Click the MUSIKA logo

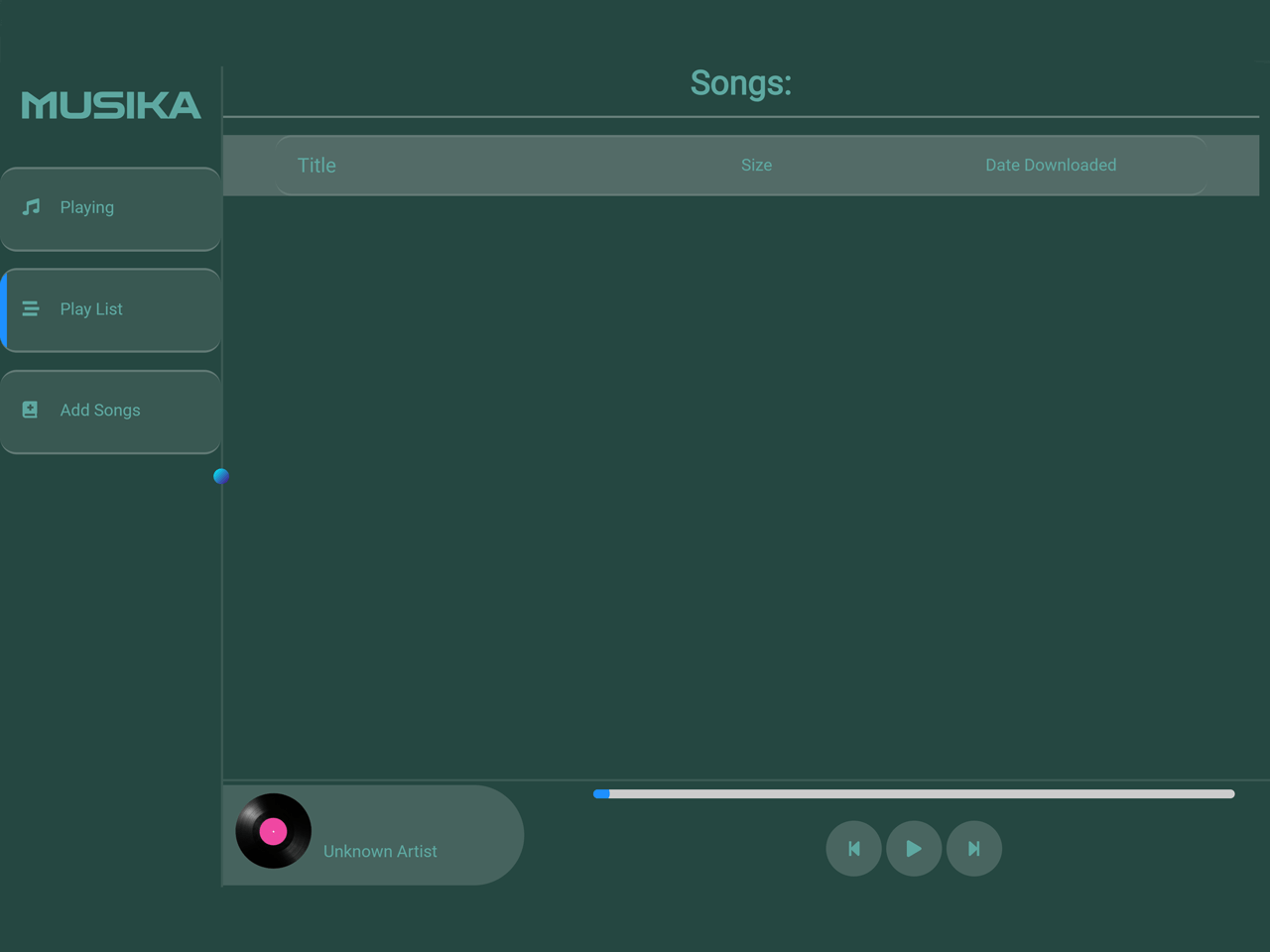(x=110, y=104)
